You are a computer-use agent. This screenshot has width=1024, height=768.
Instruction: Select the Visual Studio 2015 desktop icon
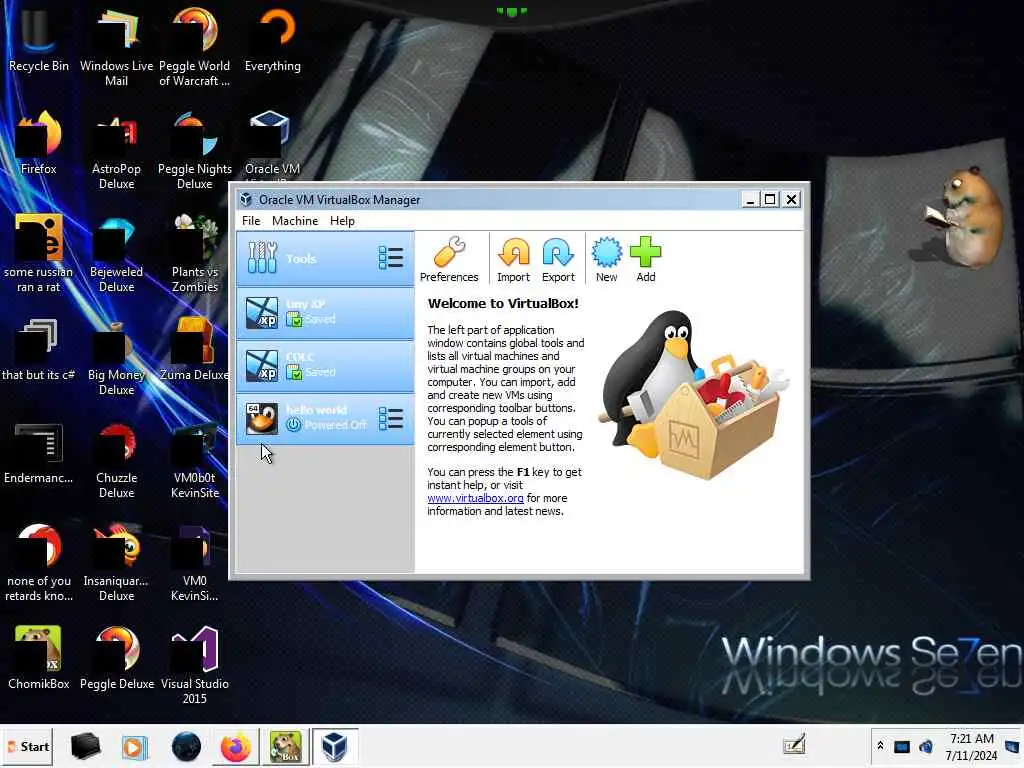click(x=195, y=665)
